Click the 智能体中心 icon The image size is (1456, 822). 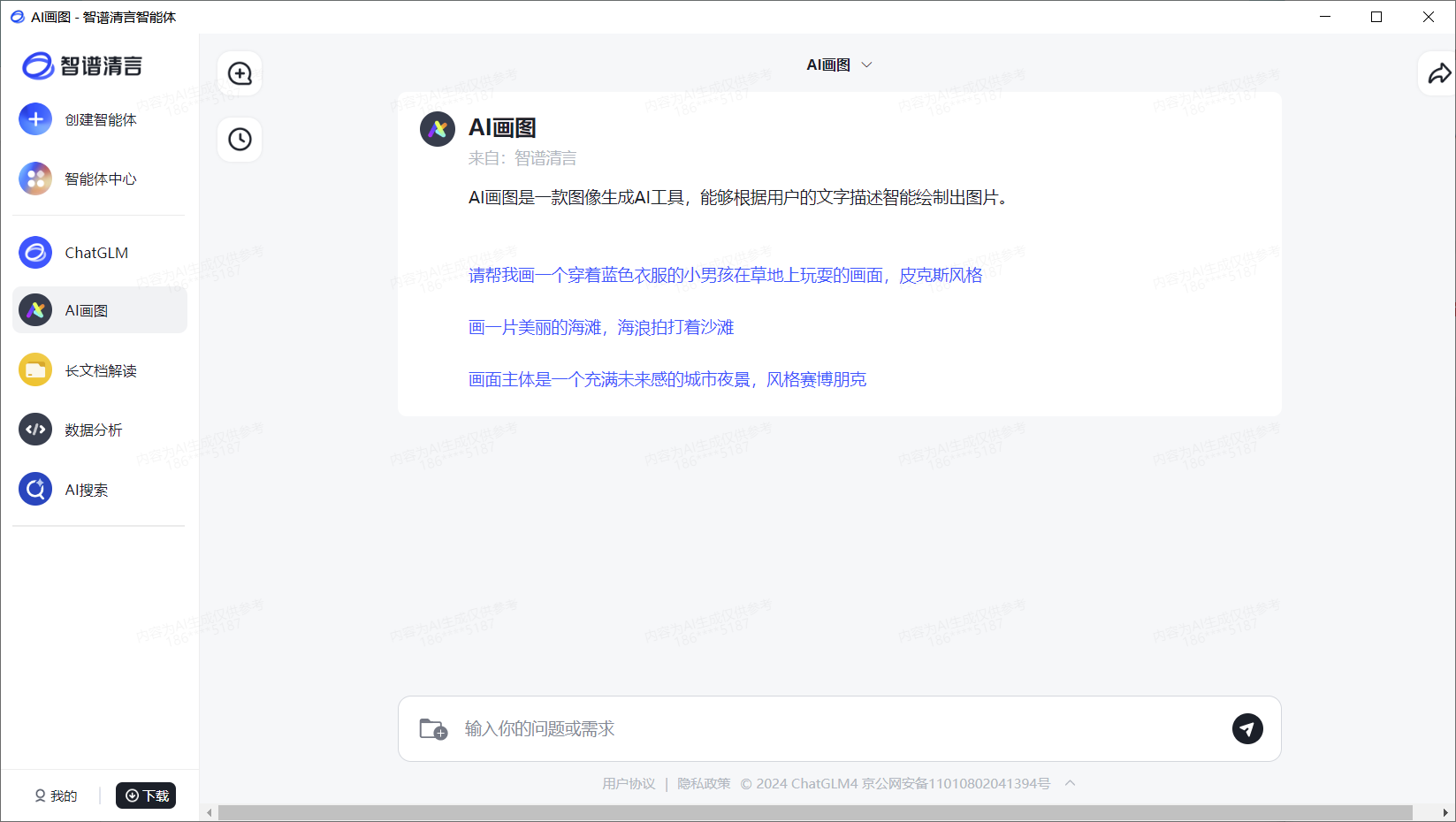point(35,179)
